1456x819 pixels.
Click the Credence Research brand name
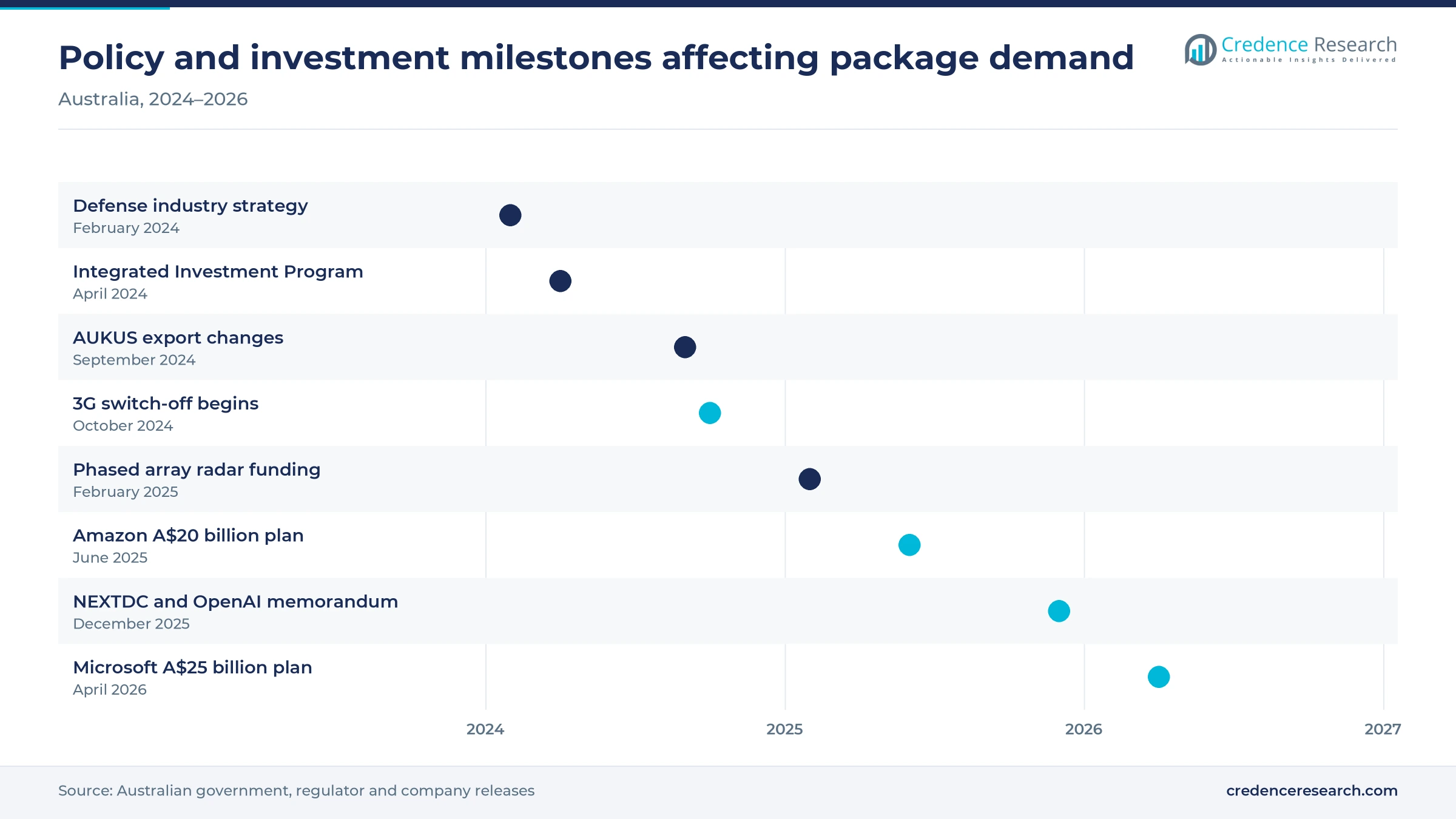coord(1309,45)
